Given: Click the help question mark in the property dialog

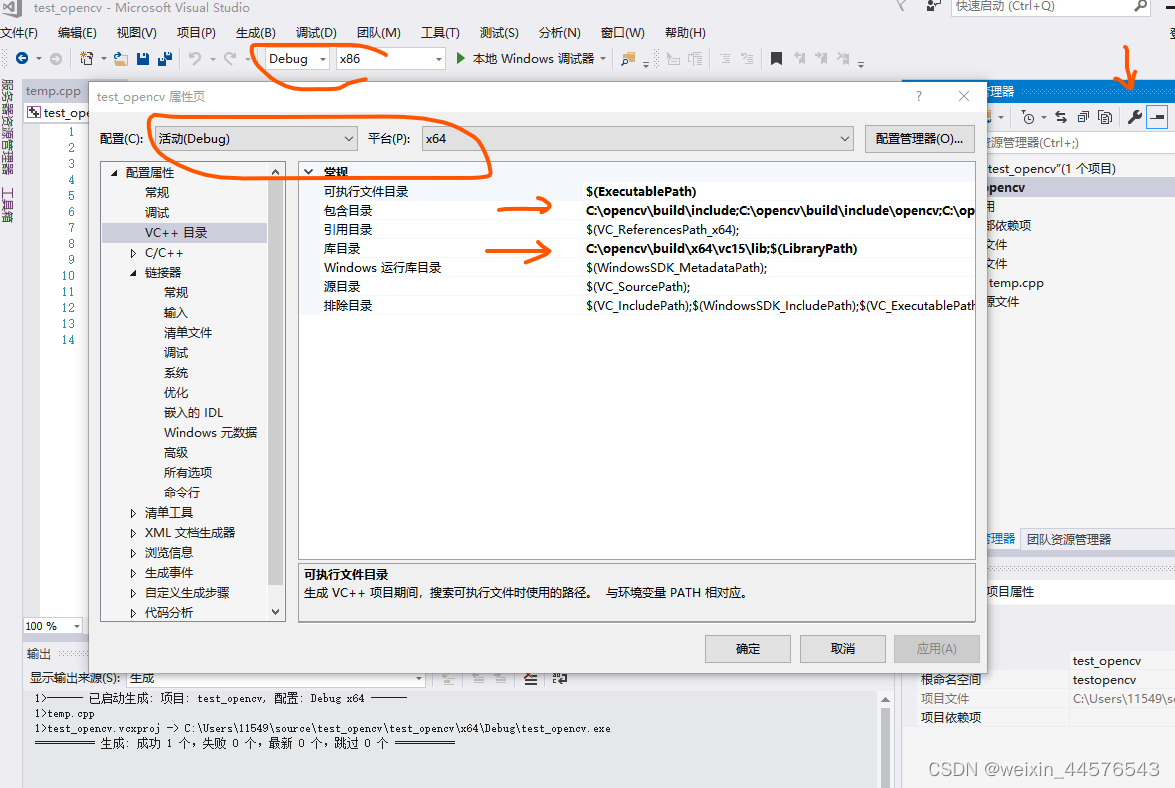Looking at the screenshot, I should point(919,96).
